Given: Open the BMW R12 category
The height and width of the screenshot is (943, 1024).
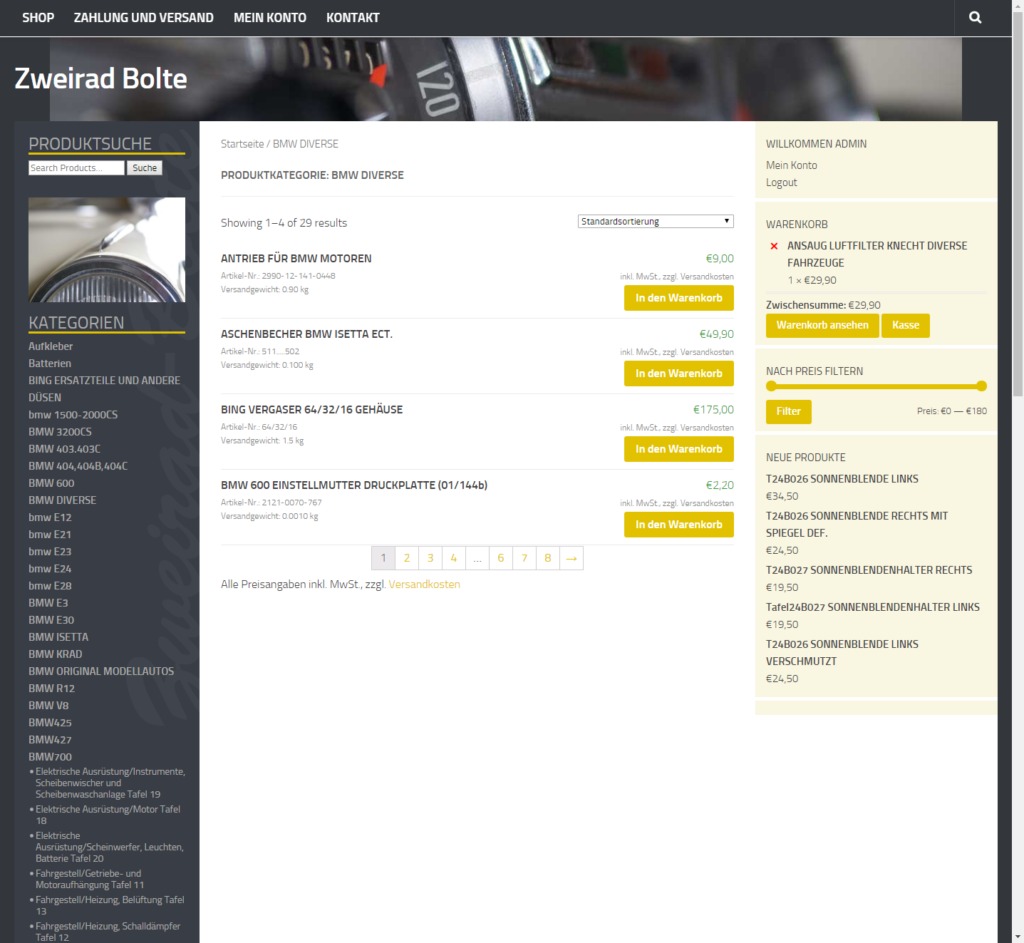Looking at the screenshot, I should (52, 688).
